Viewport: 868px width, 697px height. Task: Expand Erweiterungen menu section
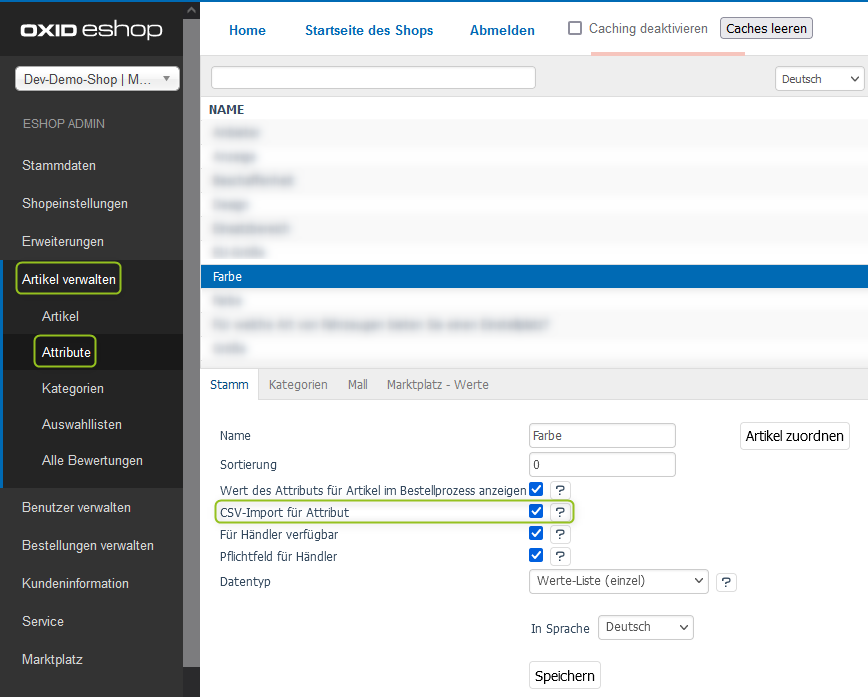(x=63, y=242)
